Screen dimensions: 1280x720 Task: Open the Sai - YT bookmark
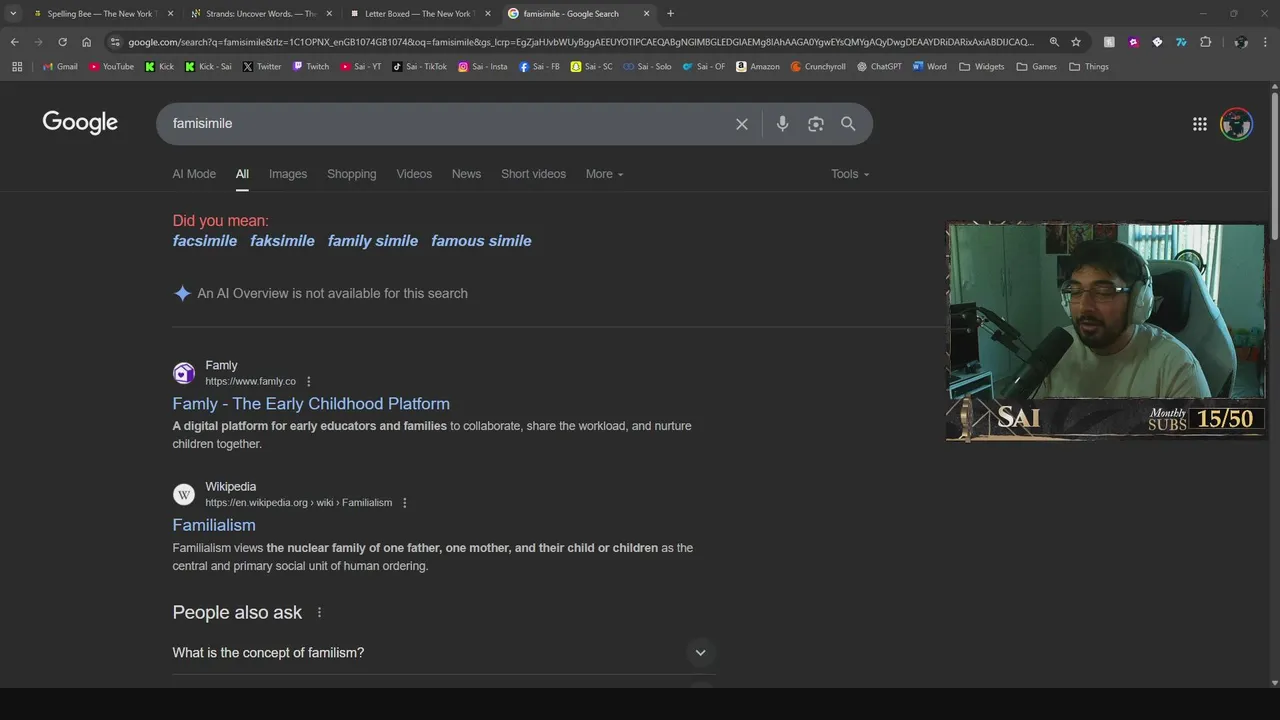coord(361,67)
